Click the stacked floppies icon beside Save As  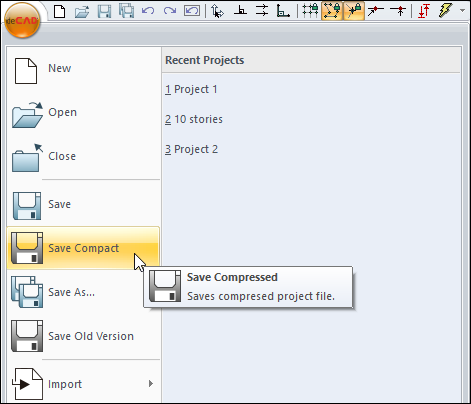point(27,292)
